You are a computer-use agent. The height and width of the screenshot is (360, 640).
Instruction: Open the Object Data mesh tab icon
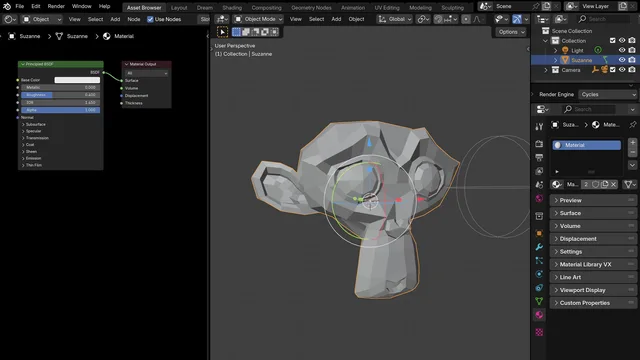pyautogui.click(x=539, y=301)
